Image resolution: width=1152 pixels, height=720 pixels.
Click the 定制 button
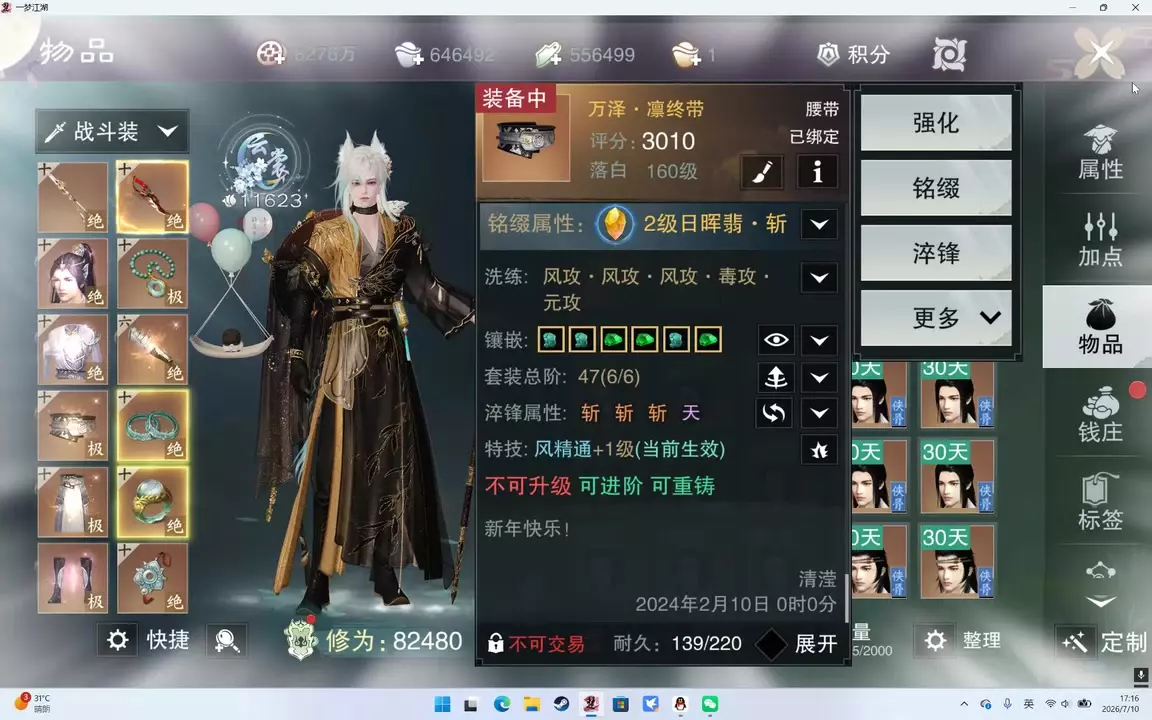click(x=1103, y=641)
